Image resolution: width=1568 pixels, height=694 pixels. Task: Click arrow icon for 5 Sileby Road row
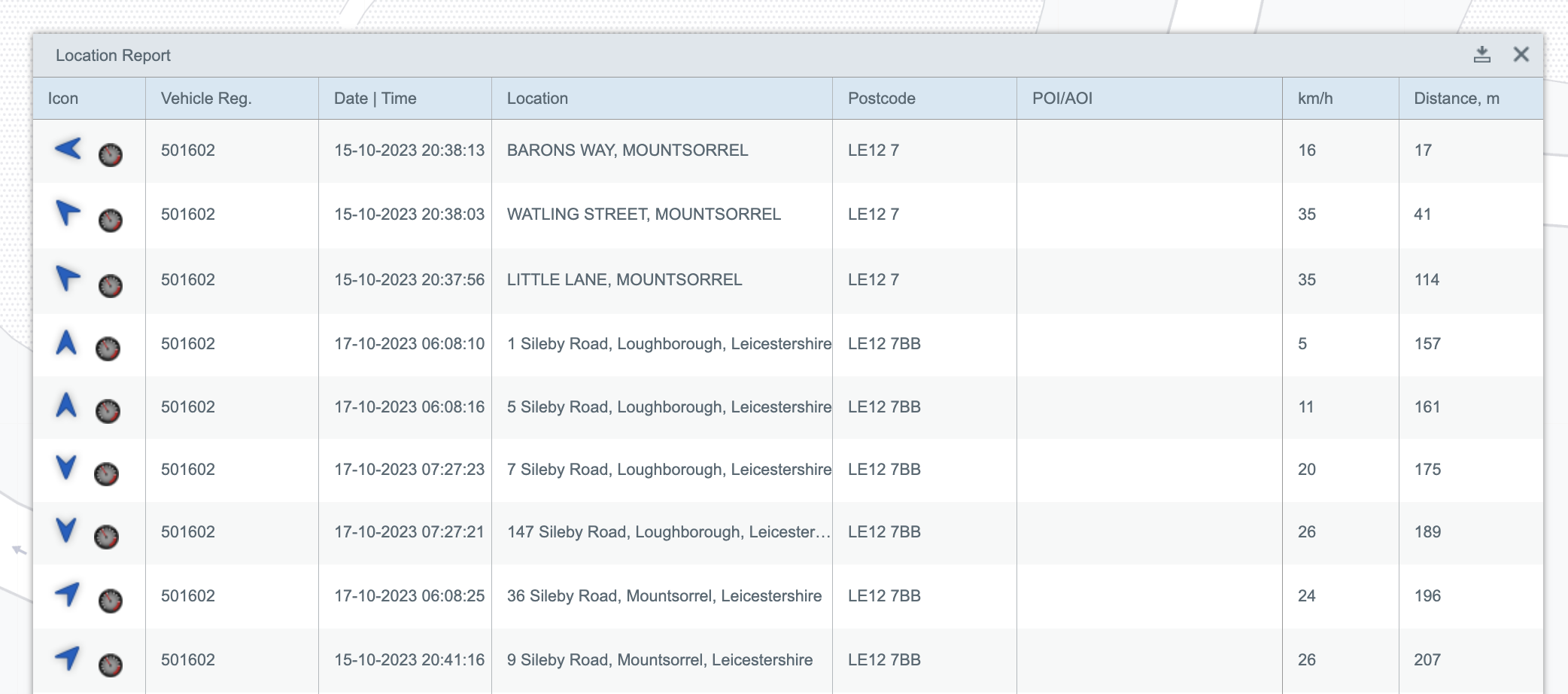pos(66,406)
